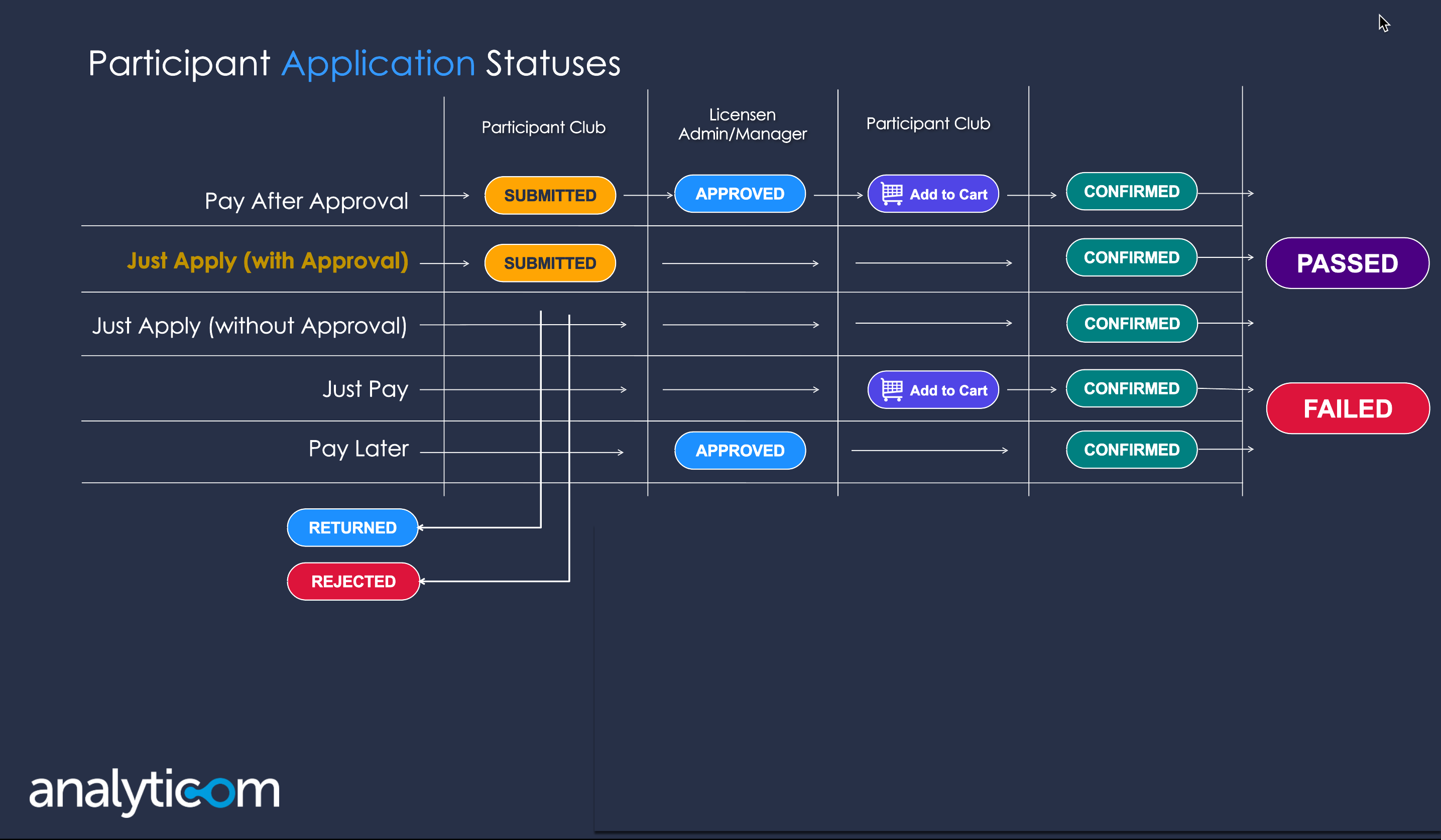1441x840 pixels.
Task: Click the red FAILED status badge
Action: pyautogui.click(x=1347, y=408)
